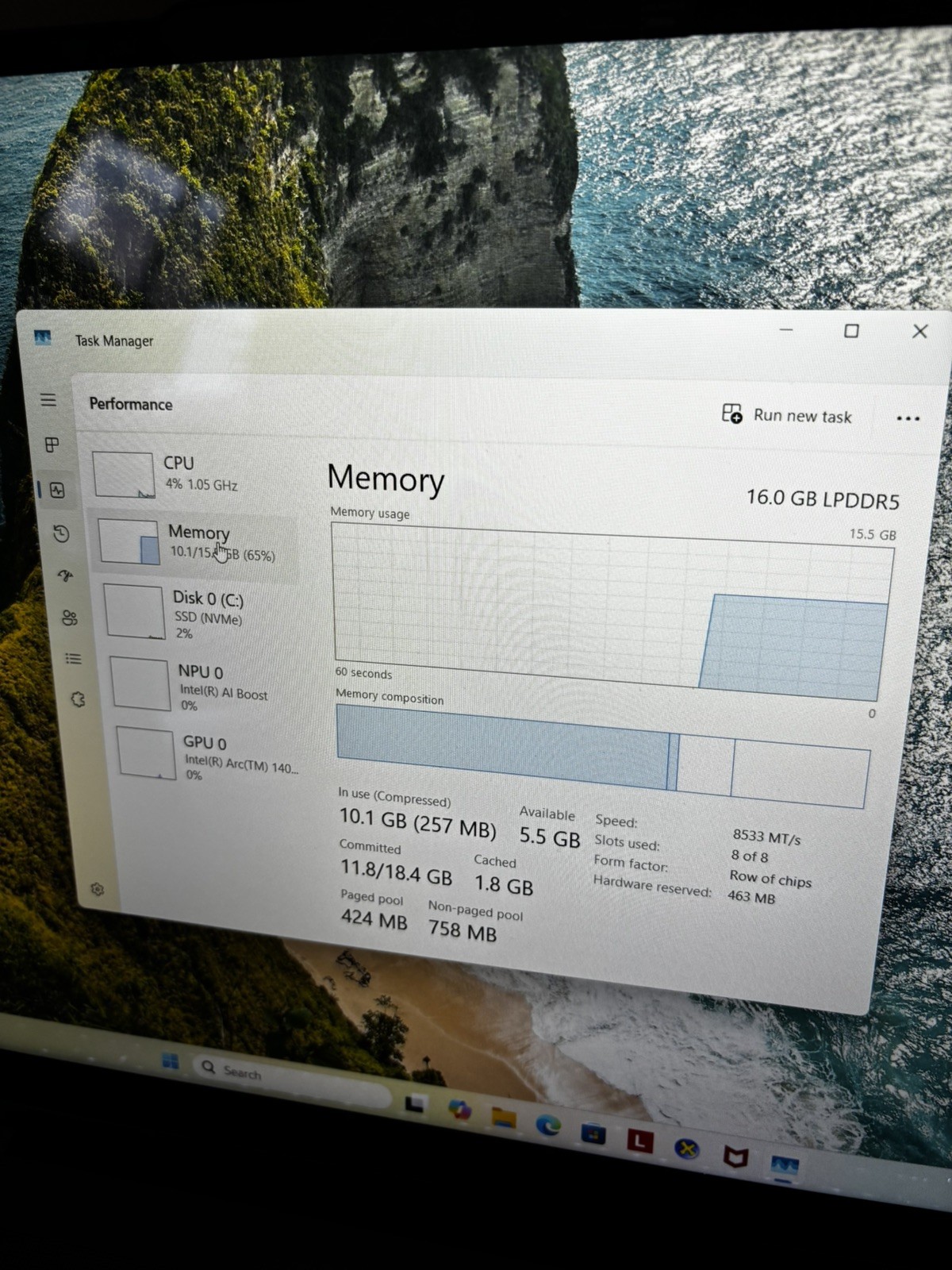Open the App history page icon

coord(61,533)
